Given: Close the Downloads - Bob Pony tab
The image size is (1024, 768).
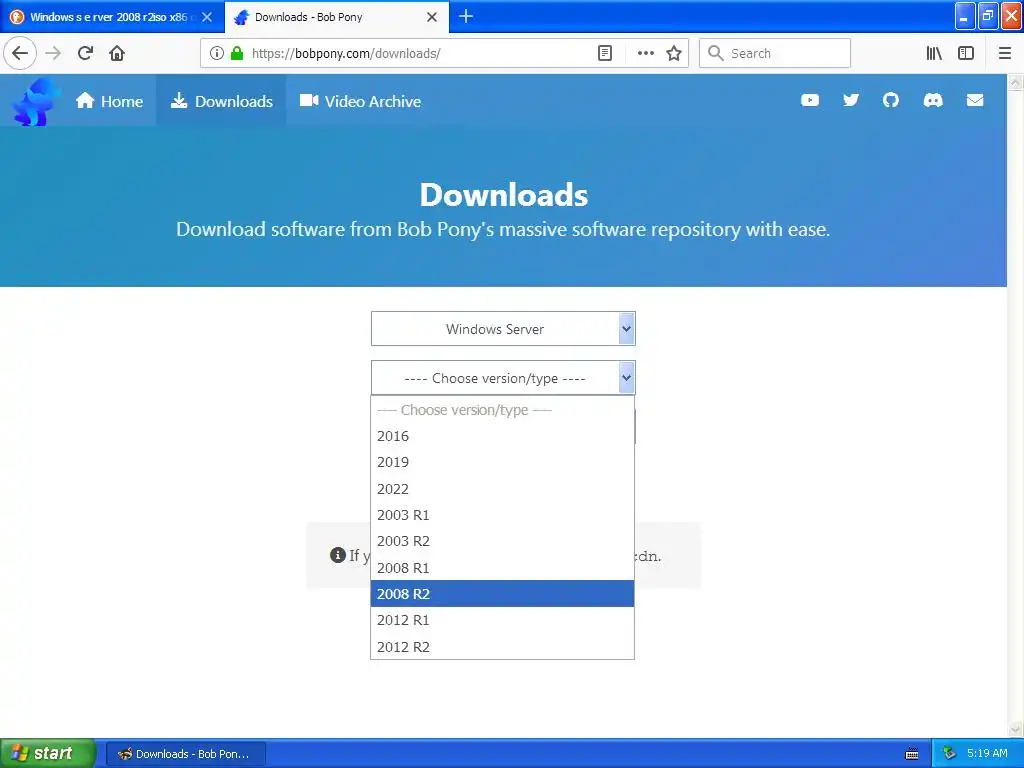Looking at the screenshot, I should tap(432, 17).
